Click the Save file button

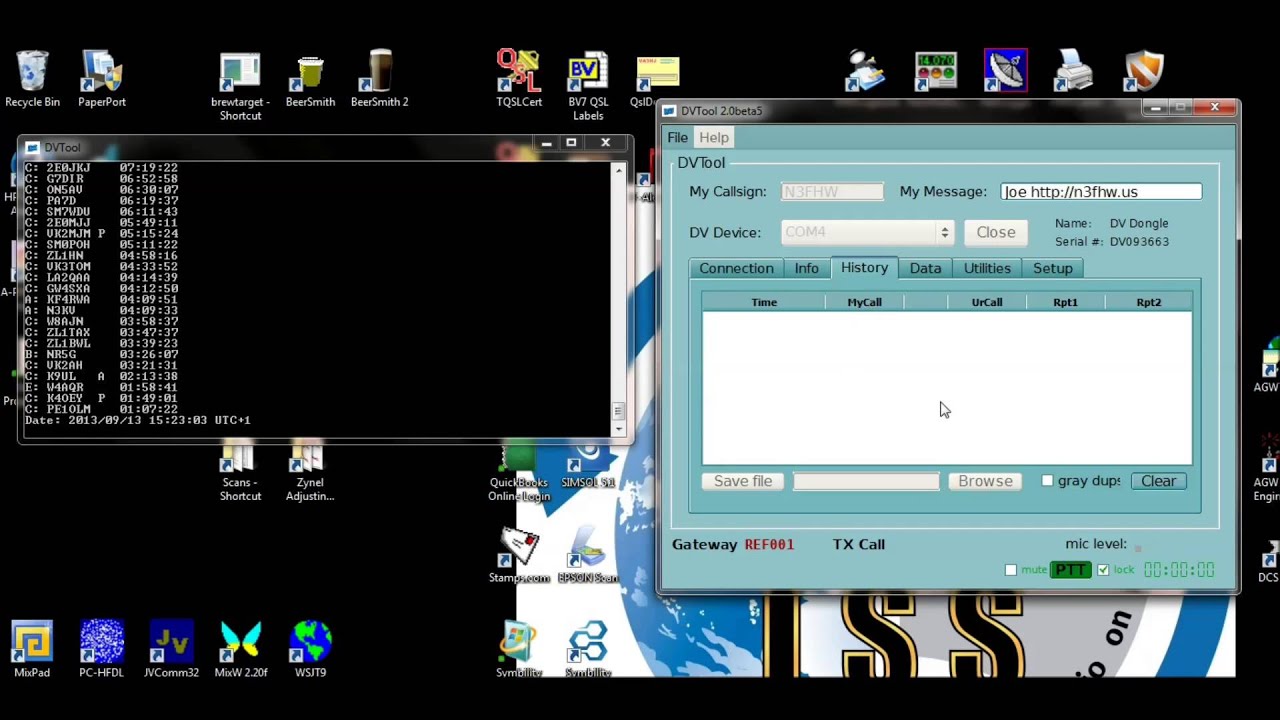(743, 481)
